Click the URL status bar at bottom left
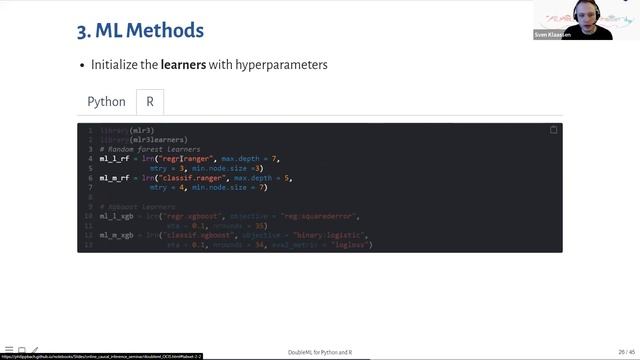 click(101, 356)
